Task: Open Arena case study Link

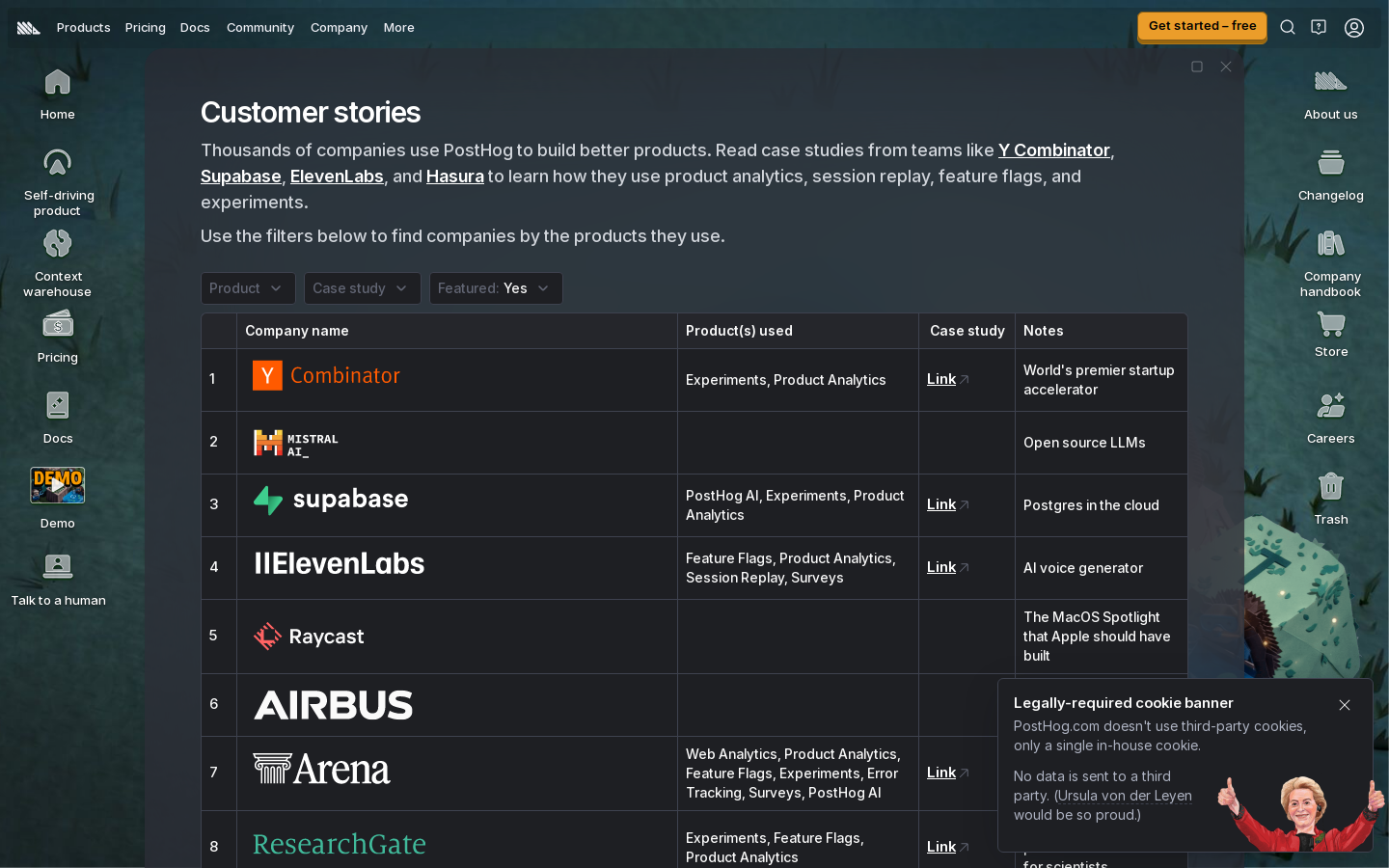Action: pyautogui.click(x=948, y=773)
